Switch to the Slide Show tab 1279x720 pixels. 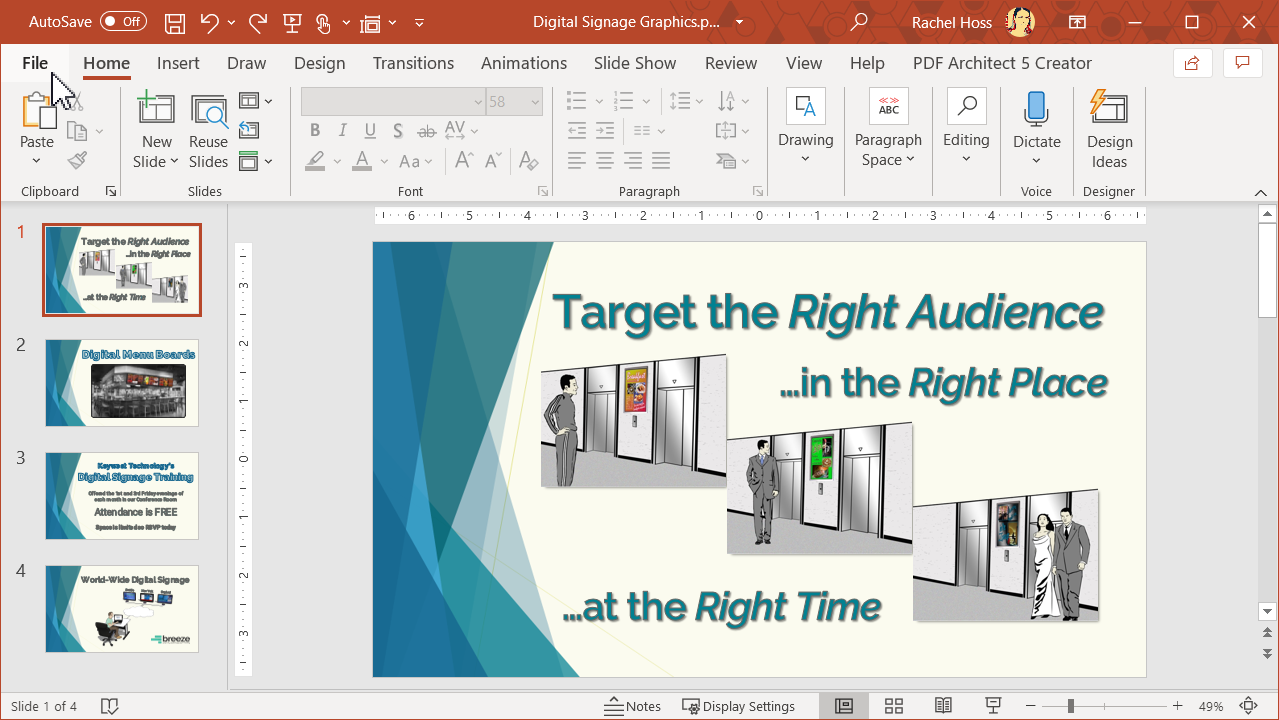(635, 63)
